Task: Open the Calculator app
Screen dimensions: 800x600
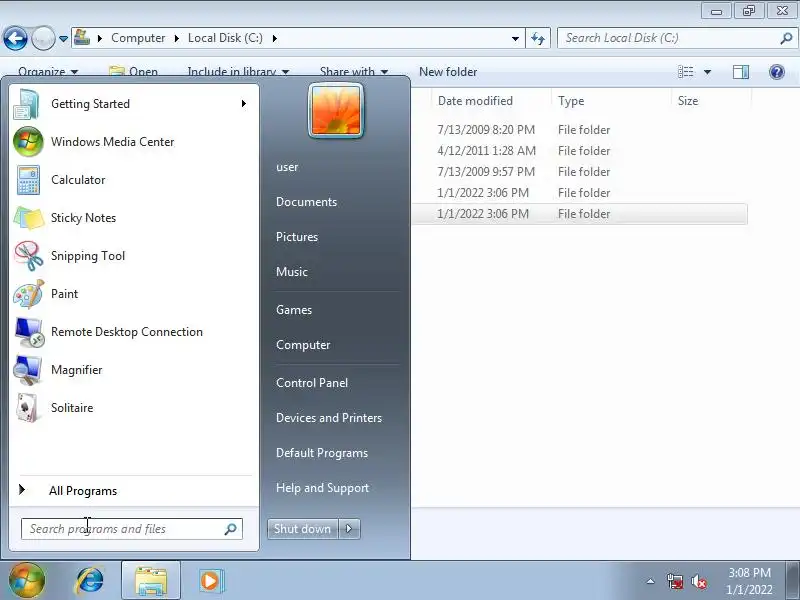Action: [134, 180]
